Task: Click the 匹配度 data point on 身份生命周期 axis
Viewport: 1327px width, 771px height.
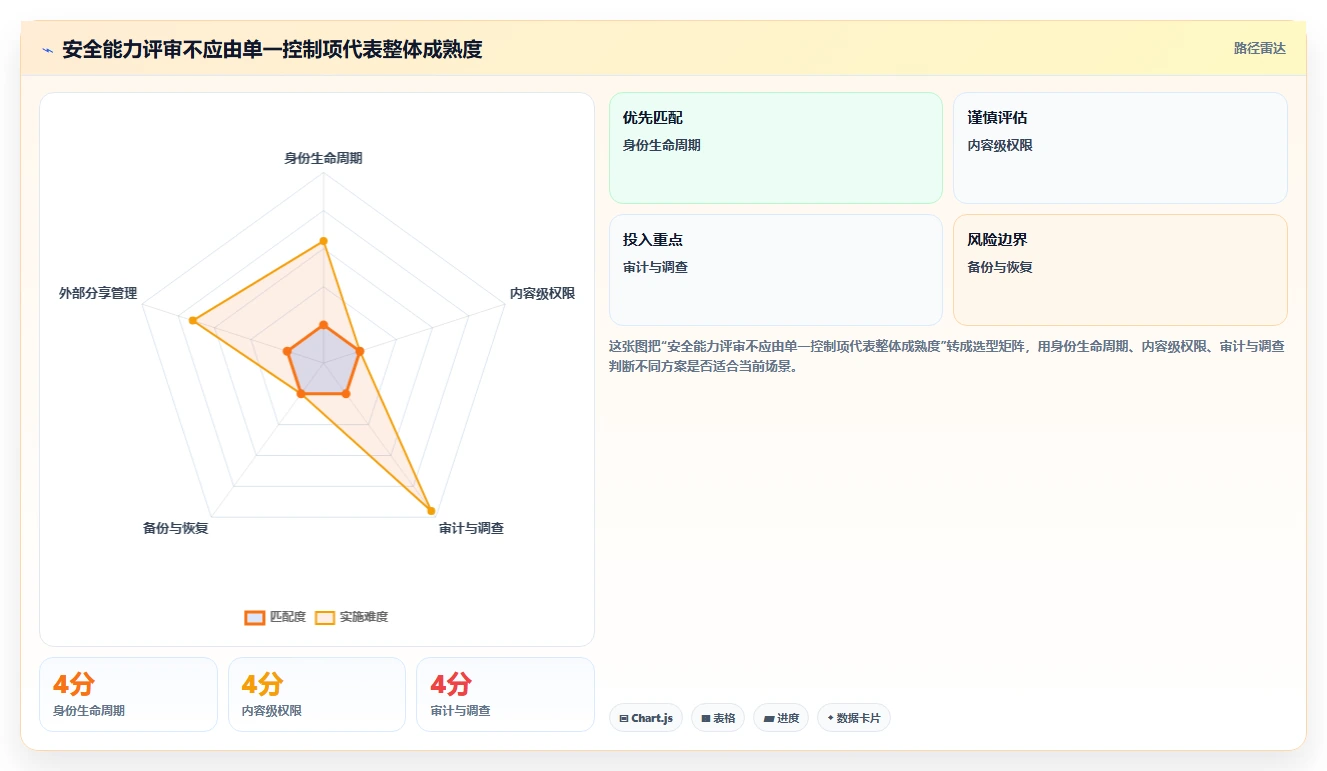Action: point(323,325)
